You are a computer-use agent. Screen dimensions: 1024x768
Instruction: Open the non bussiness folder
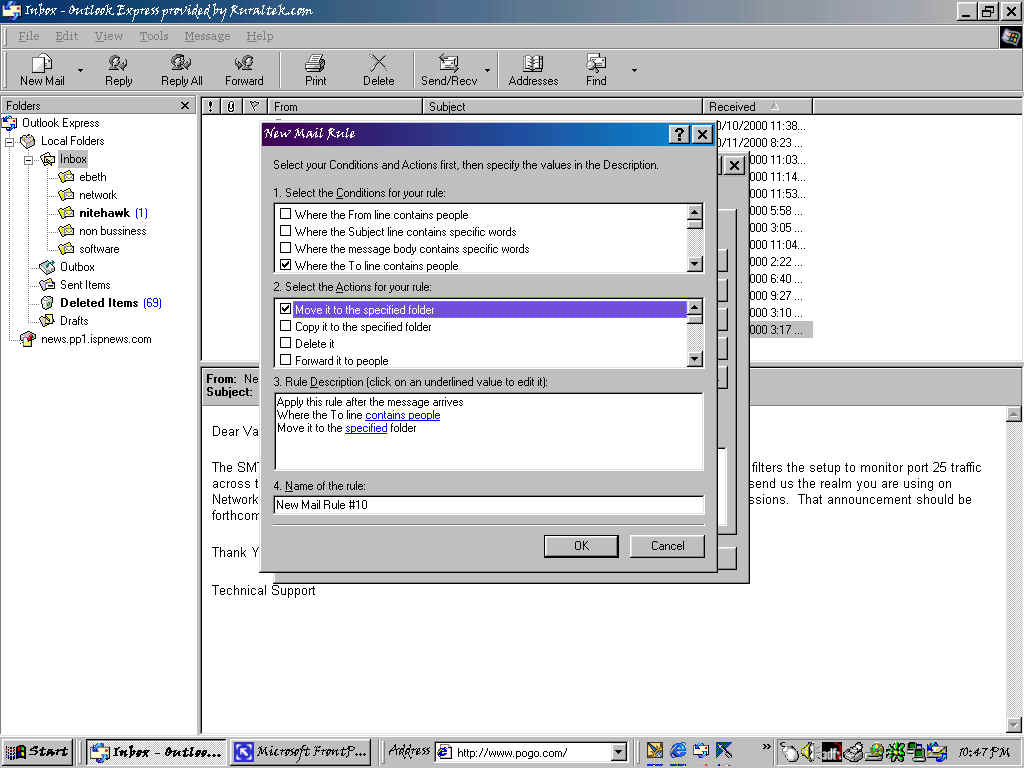(x=112, y=231)
